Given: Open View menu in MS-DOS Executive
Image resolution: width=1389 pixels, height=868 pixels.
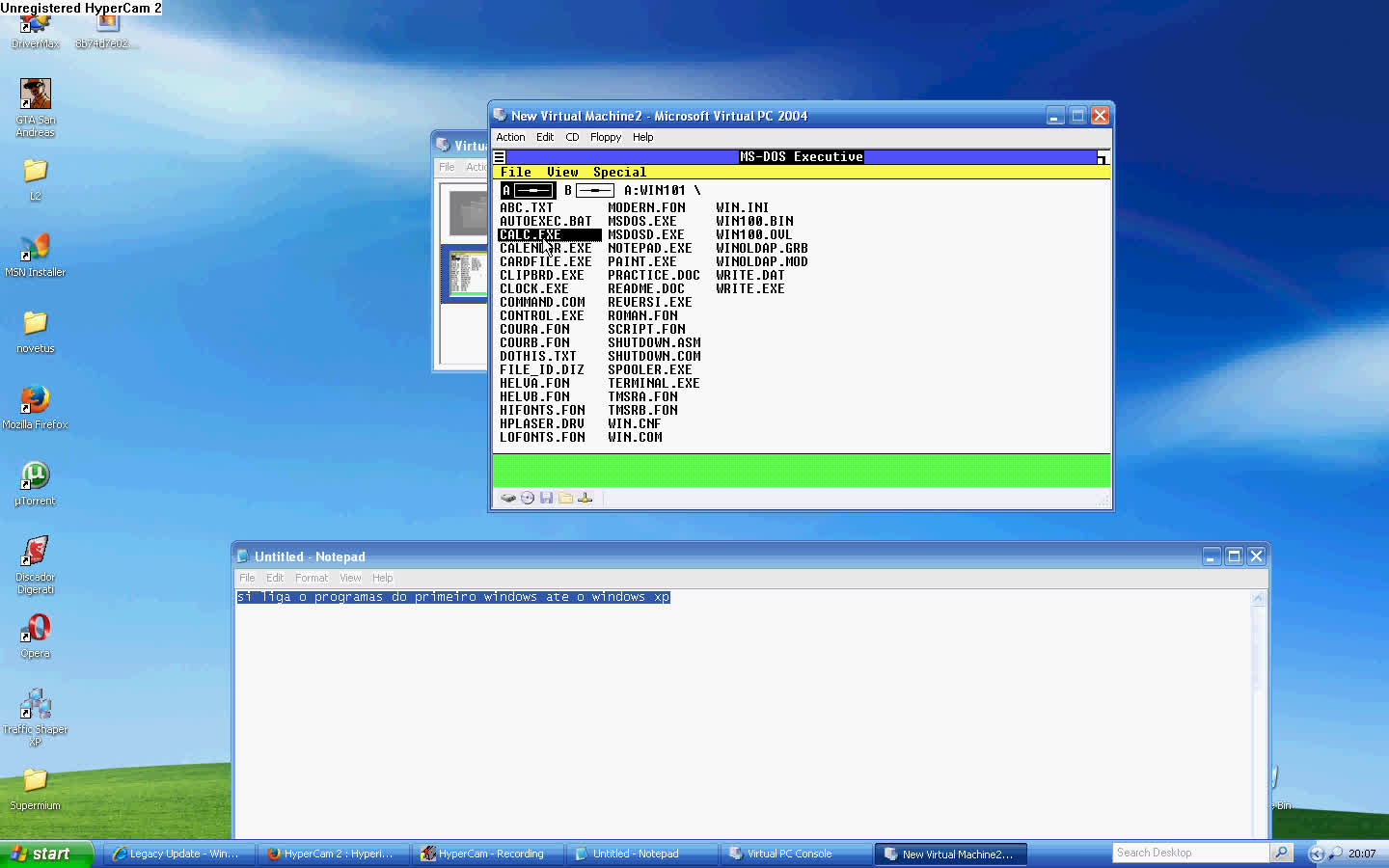Looking at the screenshot, I should pos(562,172).
